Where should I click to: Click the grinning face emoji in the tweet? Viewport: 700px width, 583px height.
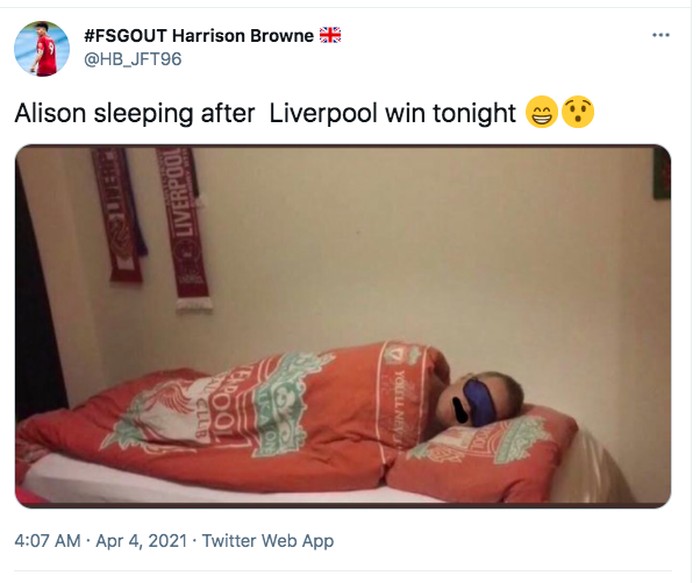tap(542, 112)
